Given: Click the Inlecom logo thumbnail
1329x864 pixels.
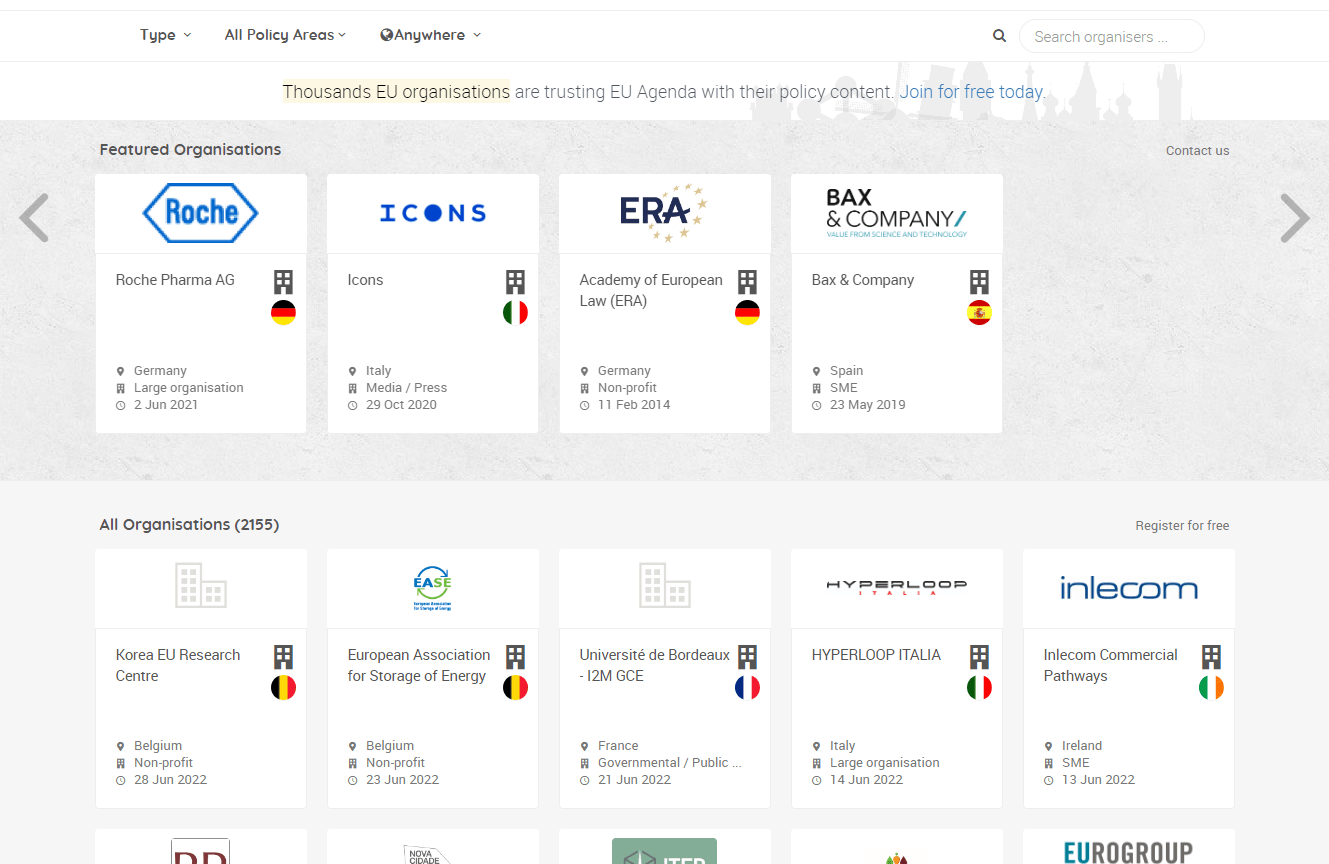Looking at the screenshot, I should (1129, 588).
